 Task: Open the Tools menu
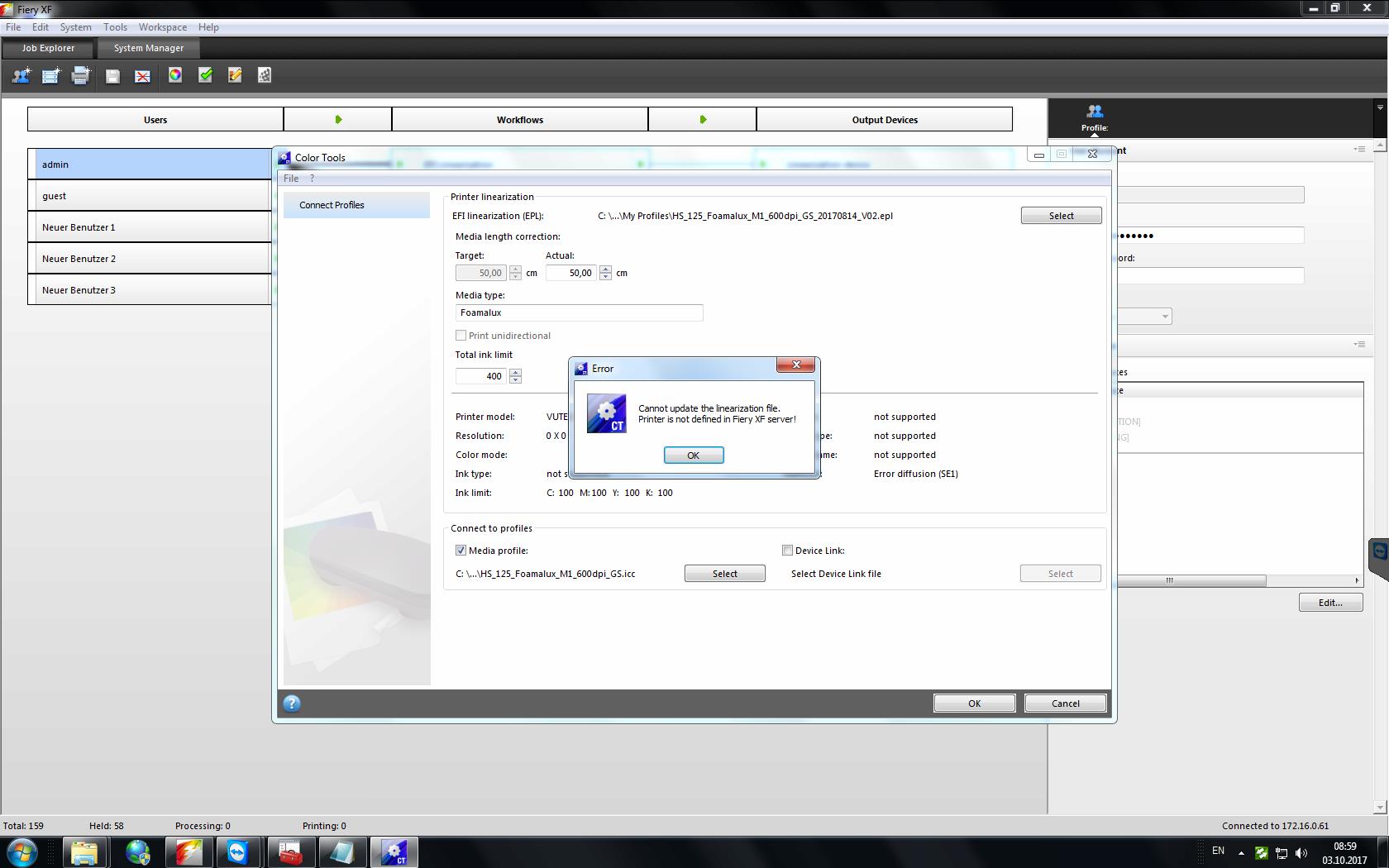115,26
